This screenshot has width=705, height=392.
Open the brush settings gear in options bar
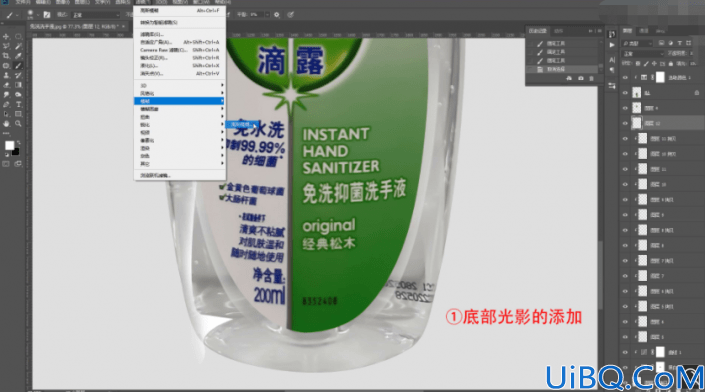coord(277,15)
